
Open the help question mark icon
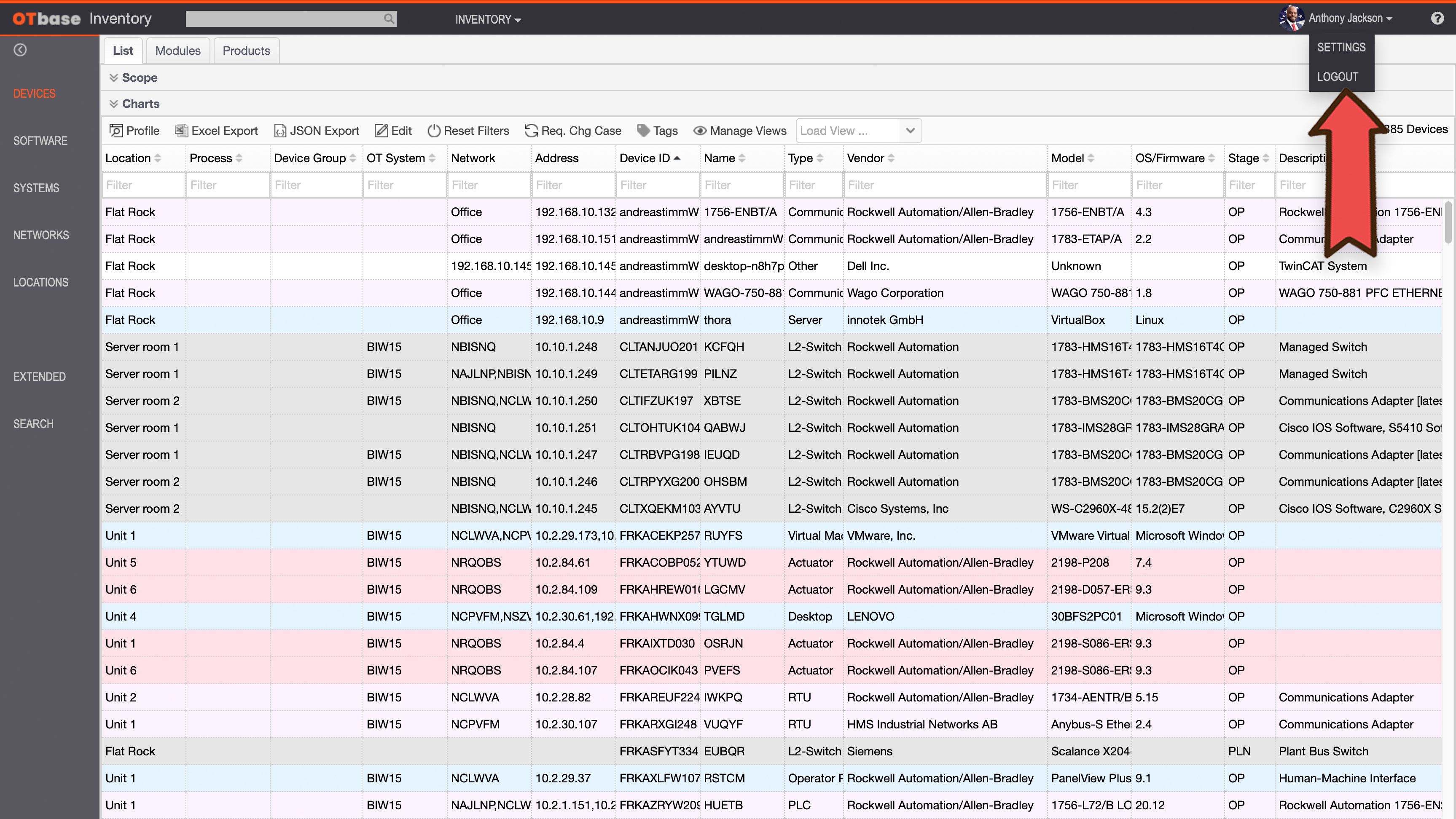[x=1437, y=19]
